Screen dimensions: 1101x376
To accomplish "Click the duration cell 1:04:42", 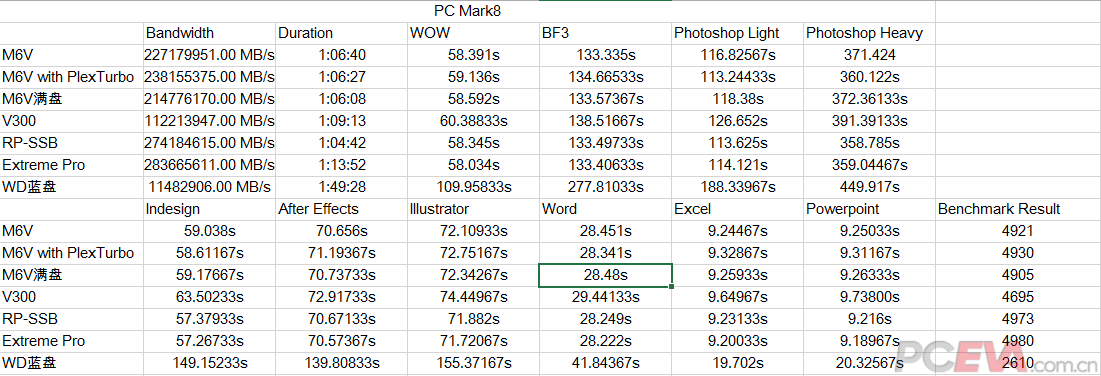I will pos(341,143).
